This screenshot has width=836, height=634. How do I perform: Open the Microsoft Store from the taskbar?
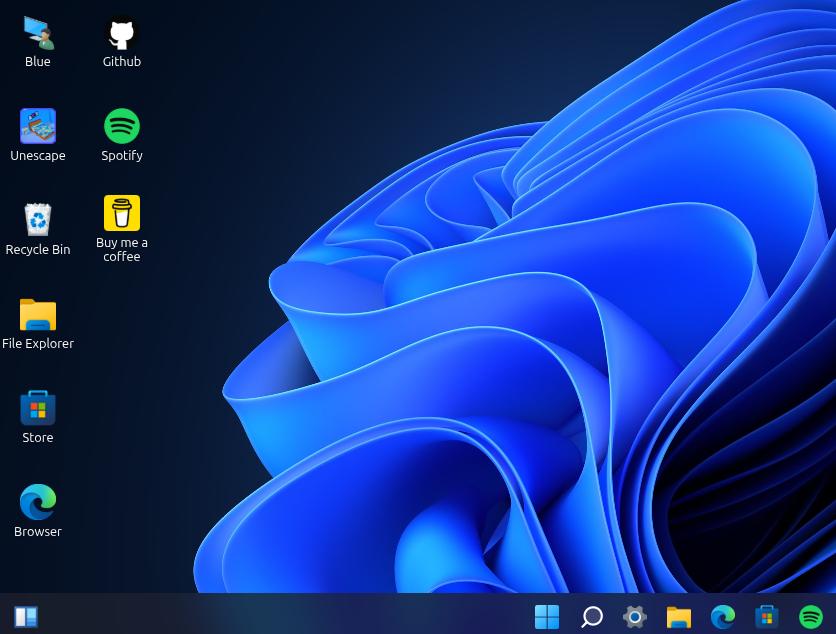click(x=767, y=617)
